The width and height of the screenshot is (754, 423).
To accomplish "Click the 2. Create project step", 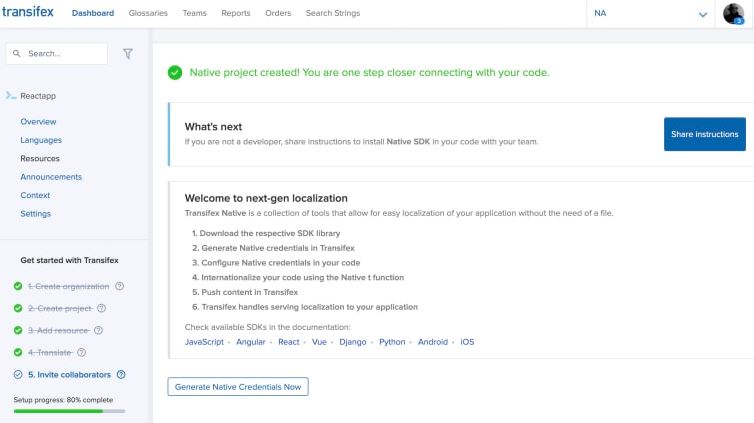I will pyautogui.click(x=60, y=308).
